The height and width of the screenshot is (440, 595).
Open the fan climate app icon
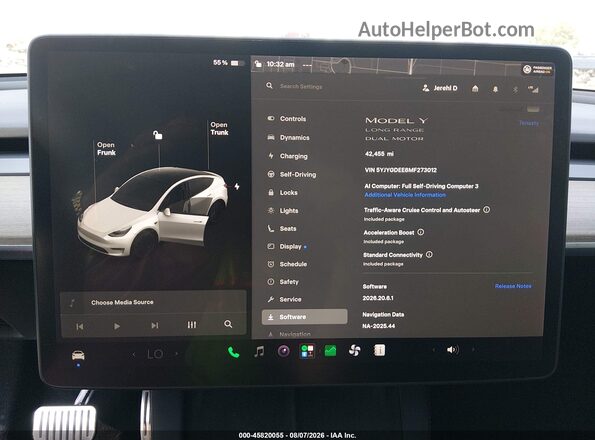pos(354,350)
